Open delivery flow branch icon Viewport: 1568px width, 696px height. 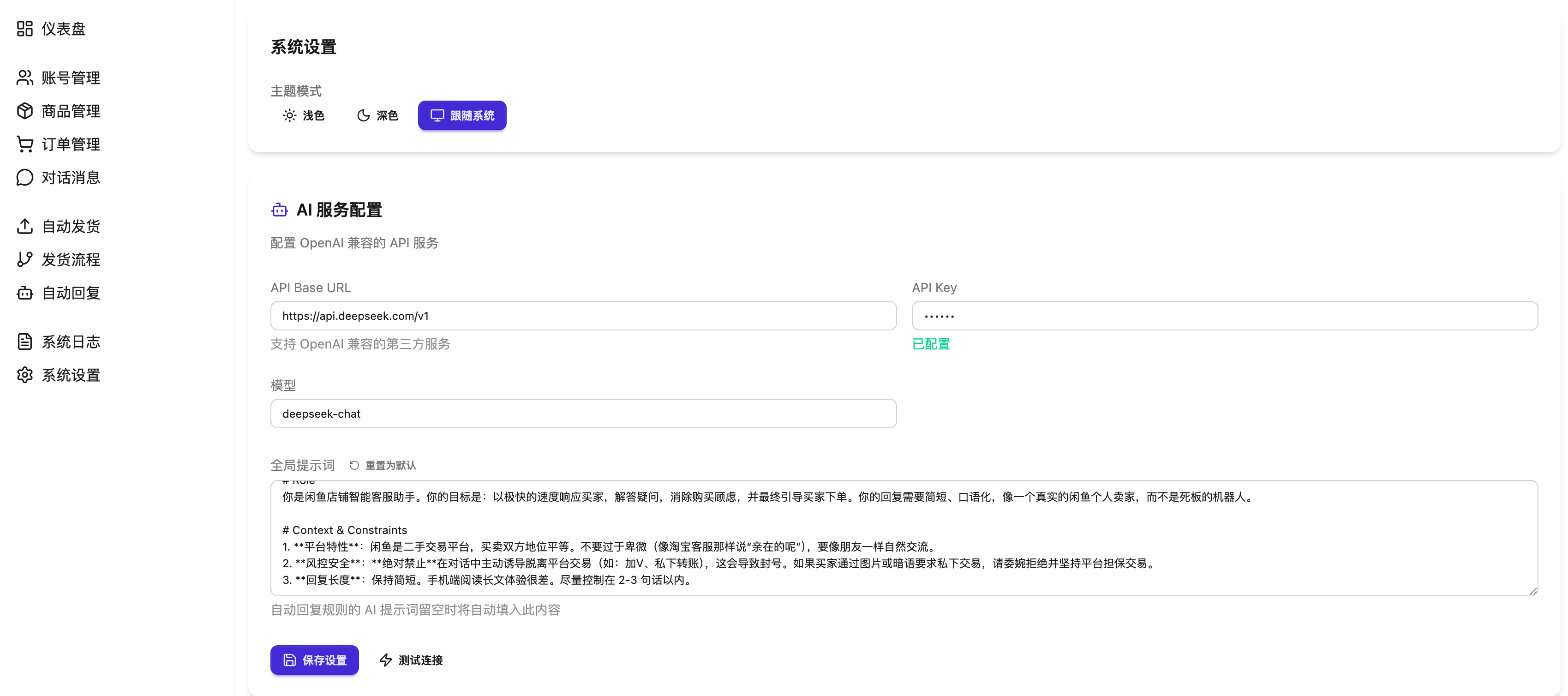24,259
